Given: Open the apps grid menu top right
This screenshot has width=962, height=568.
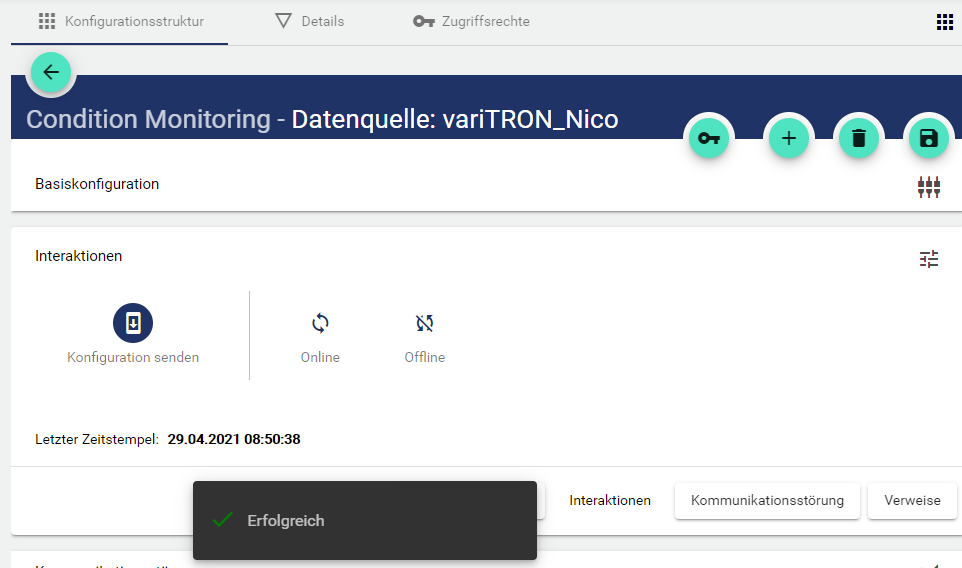Looking at the screenshot, I should pos(944,22).
